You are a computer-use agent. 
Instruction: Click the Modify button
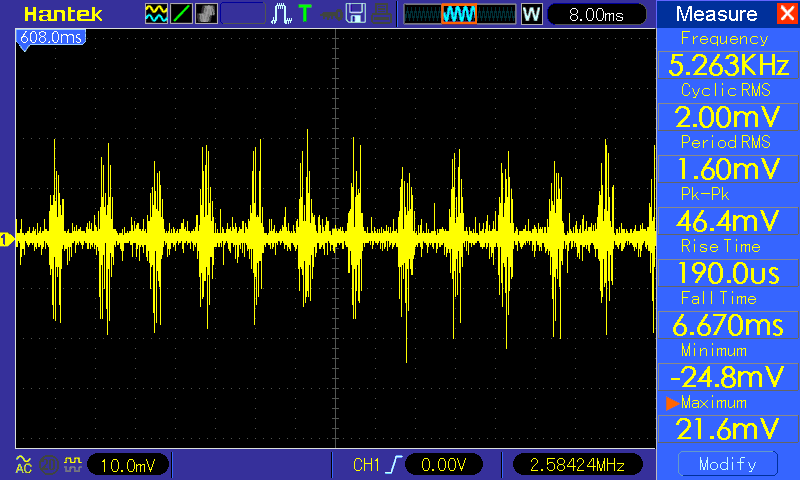[728, 464]
